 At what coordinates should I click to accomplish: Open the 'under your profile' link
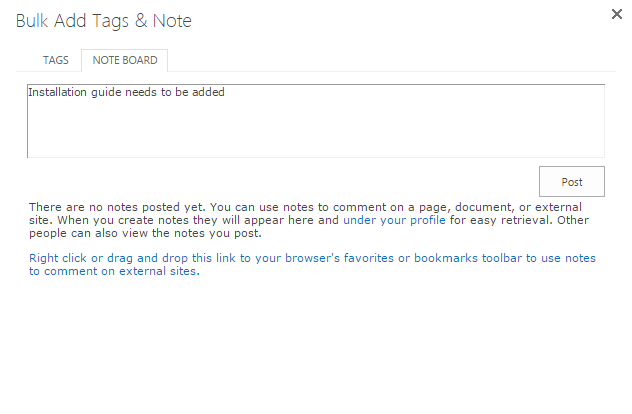point(394,219)
